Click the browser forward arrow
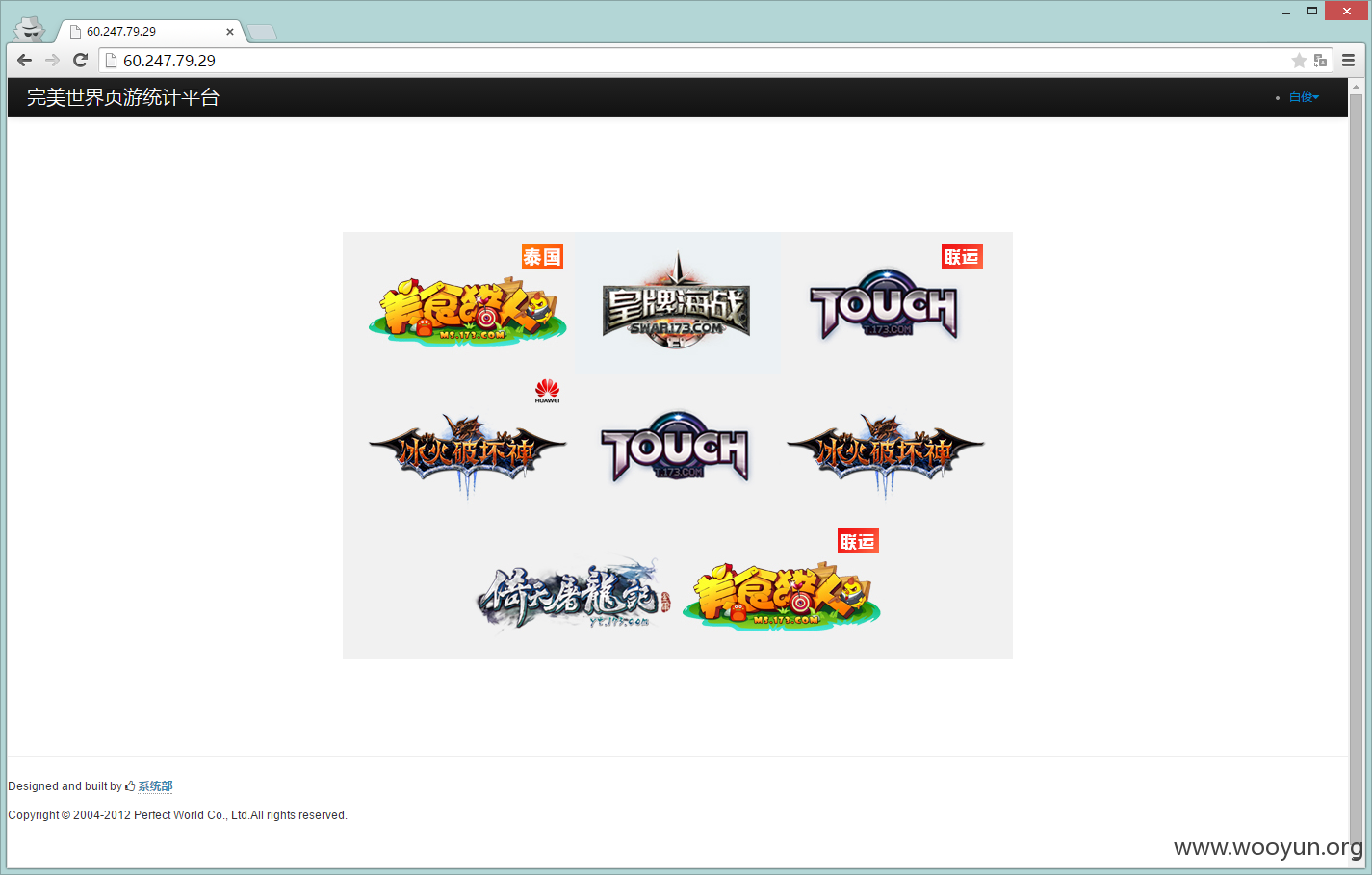Image resolution: width=1372 pixels, height=875 pixels. [x=52, y=60]
